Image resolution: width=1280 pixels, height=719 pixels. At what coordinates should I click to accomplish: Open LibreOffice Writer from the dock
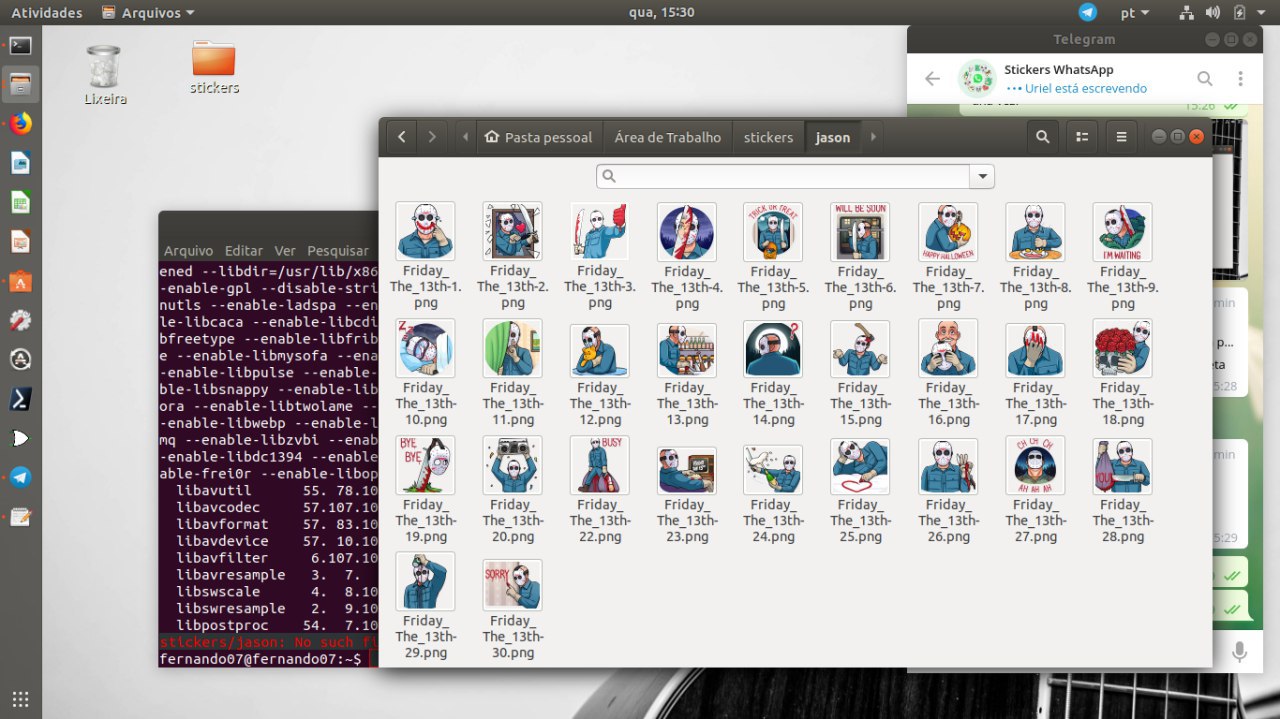pos(21,163)
